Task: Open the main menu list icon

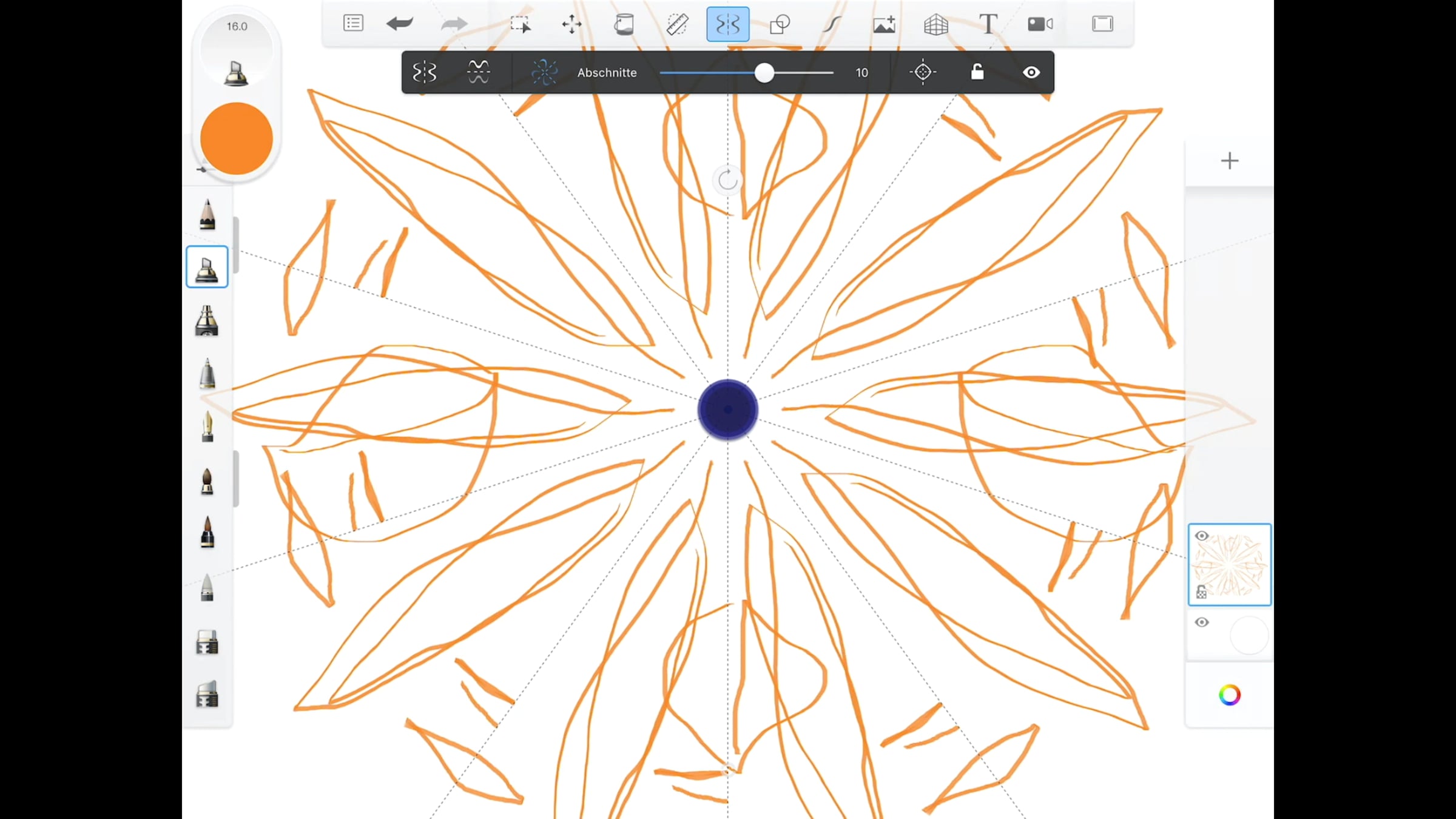Action: 353,24
